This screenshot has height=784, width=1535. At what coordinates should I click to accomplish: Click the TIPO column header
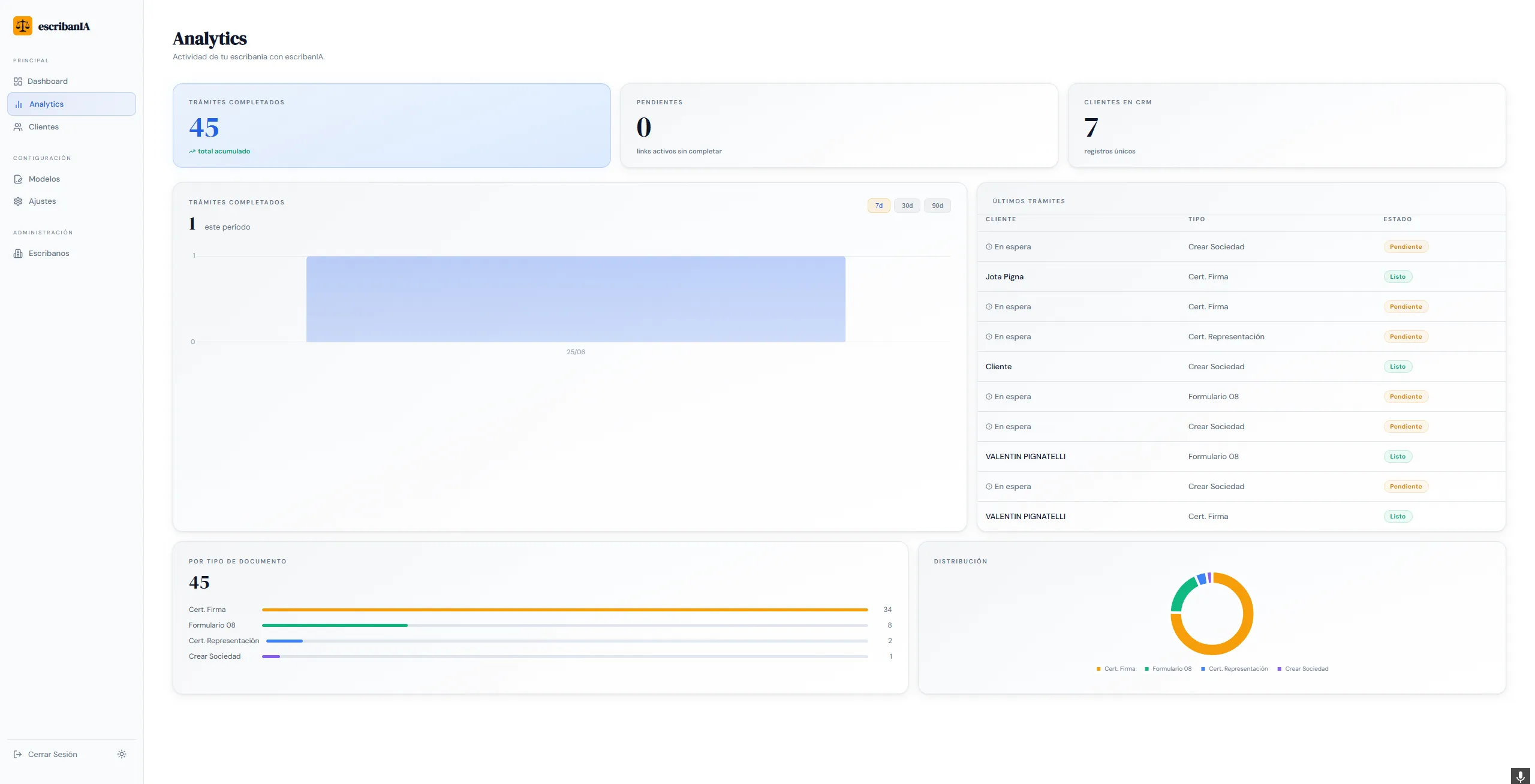pyautogui.click(x=1196, y=219)
